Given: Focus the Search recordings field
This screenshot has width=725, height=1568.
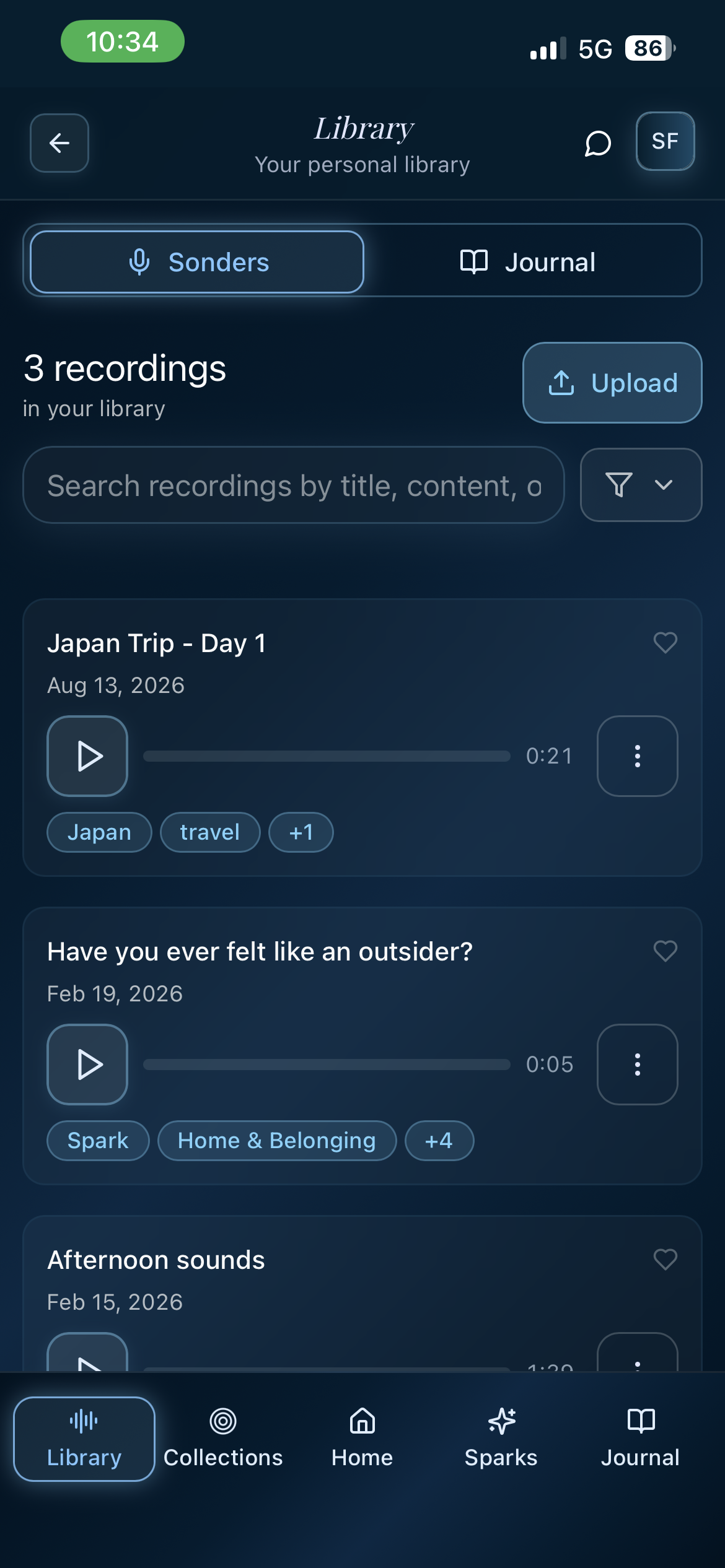Looking at the screenshot, I should 294,485.
